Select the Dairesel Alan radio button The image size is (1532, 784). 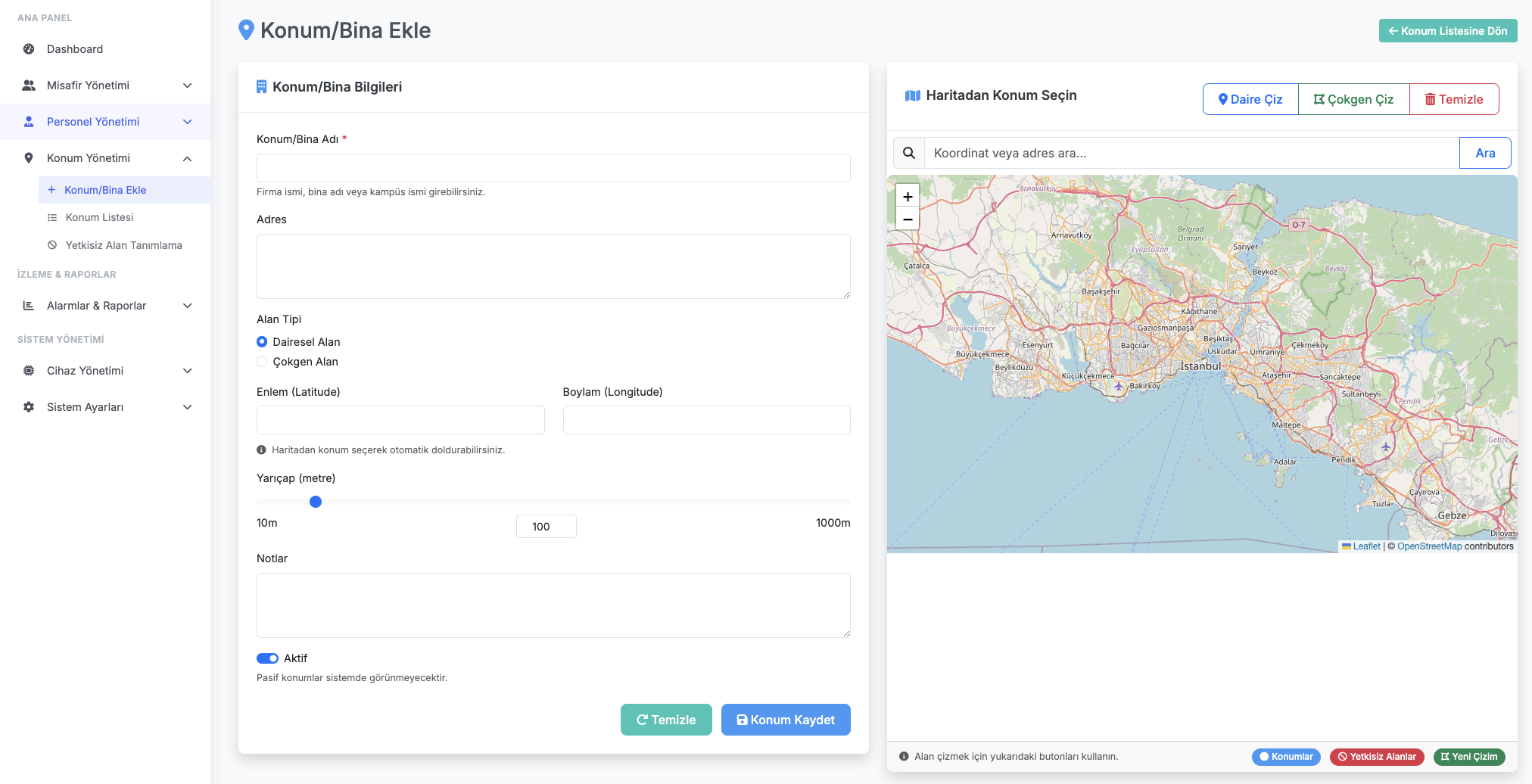coord(262,342)
